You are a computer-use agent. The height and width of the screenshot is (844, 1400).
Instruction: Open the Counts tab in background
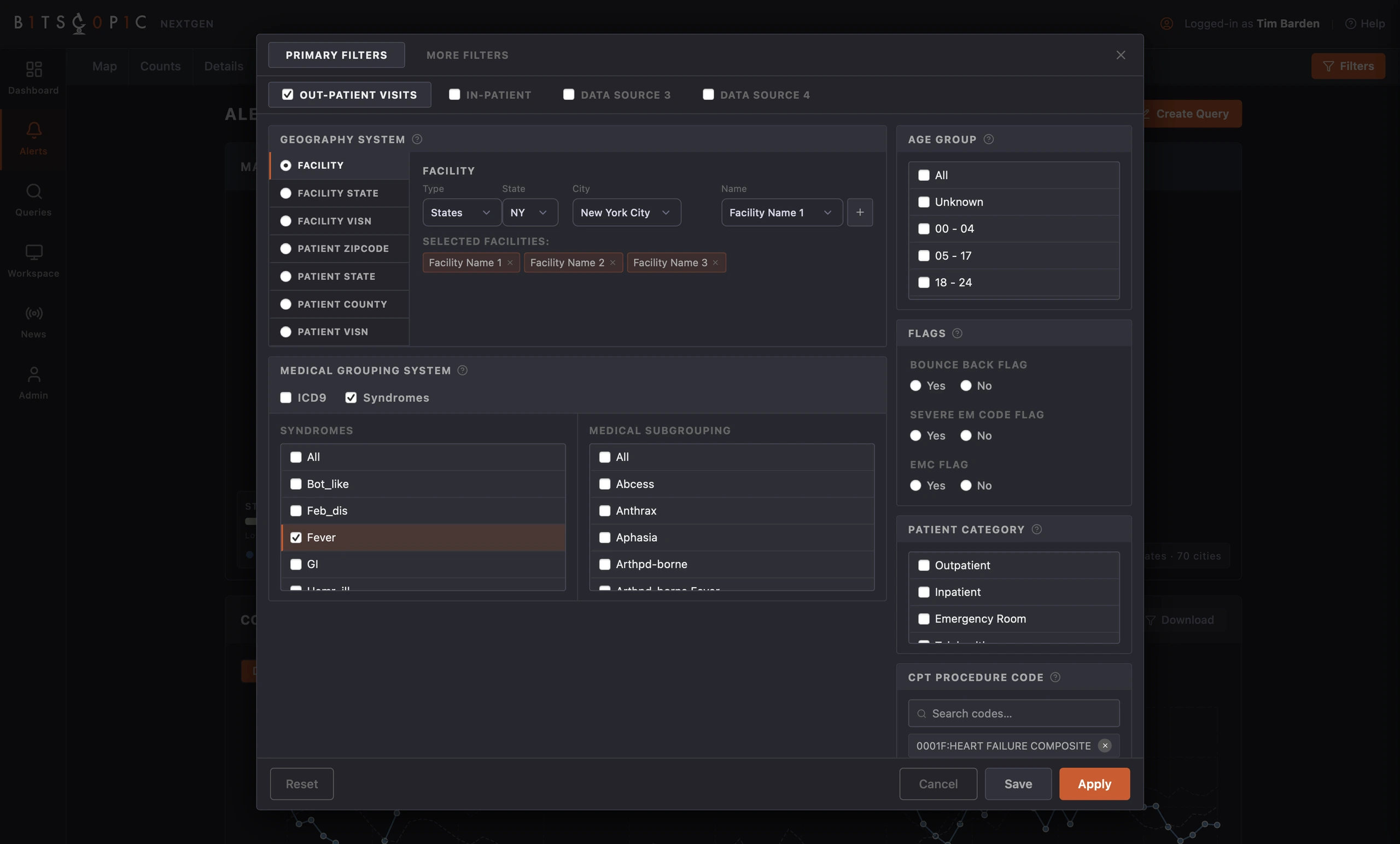[160, 66]
